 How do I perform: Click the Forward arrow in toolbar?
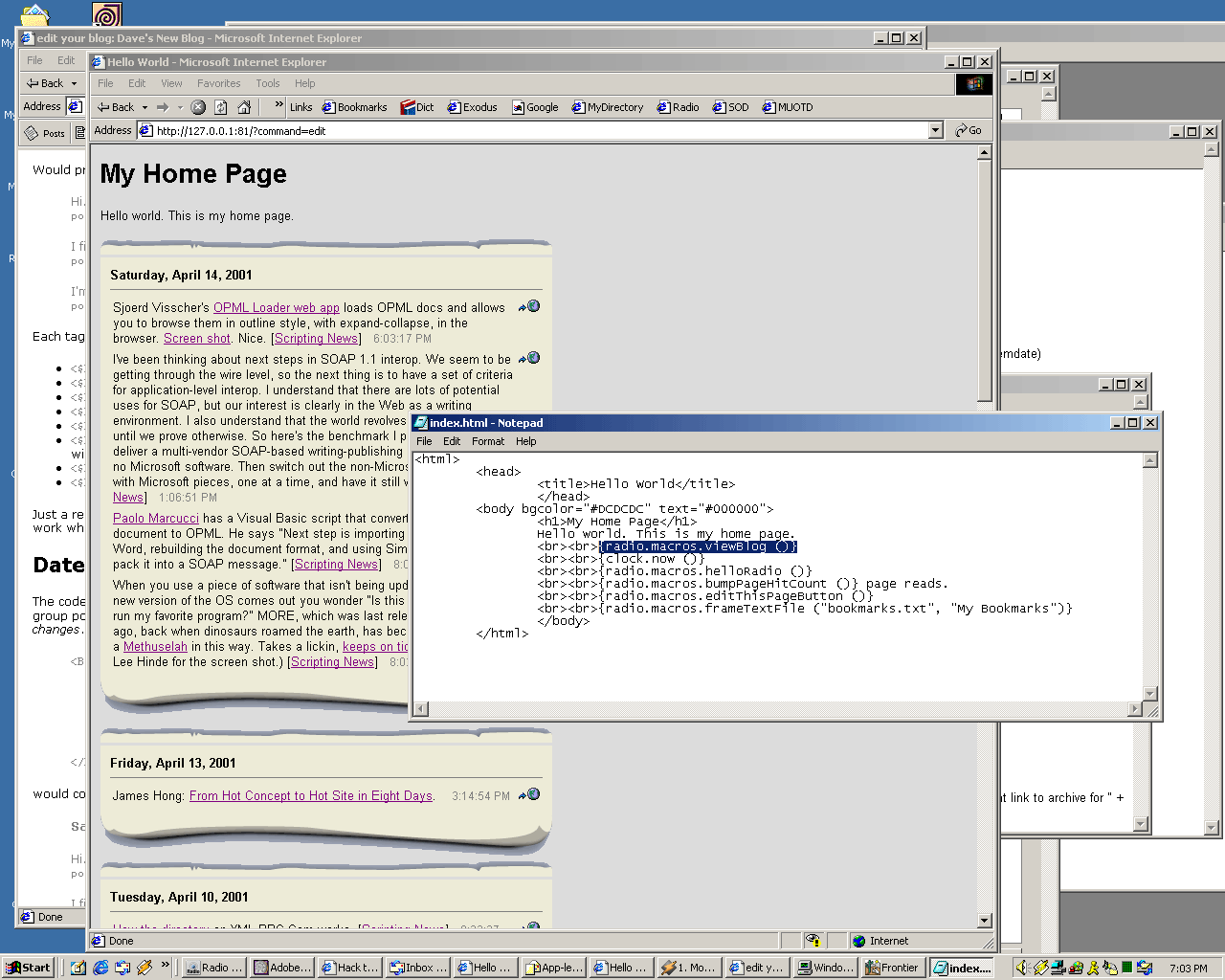pos(163,107)
